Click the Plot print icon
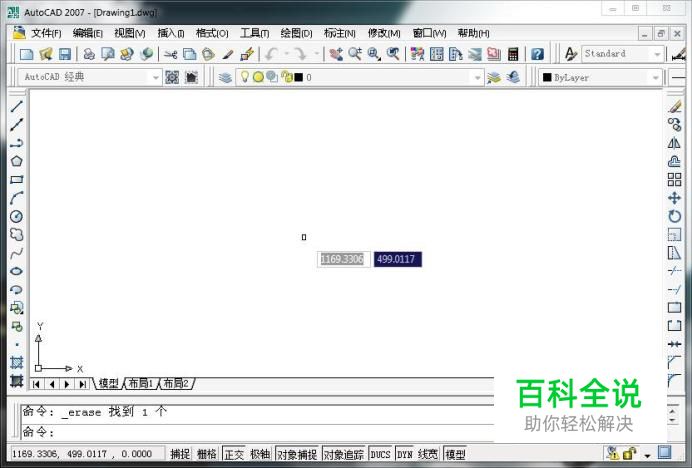This screenshot has height=468, width=692. tap(89, 54)
